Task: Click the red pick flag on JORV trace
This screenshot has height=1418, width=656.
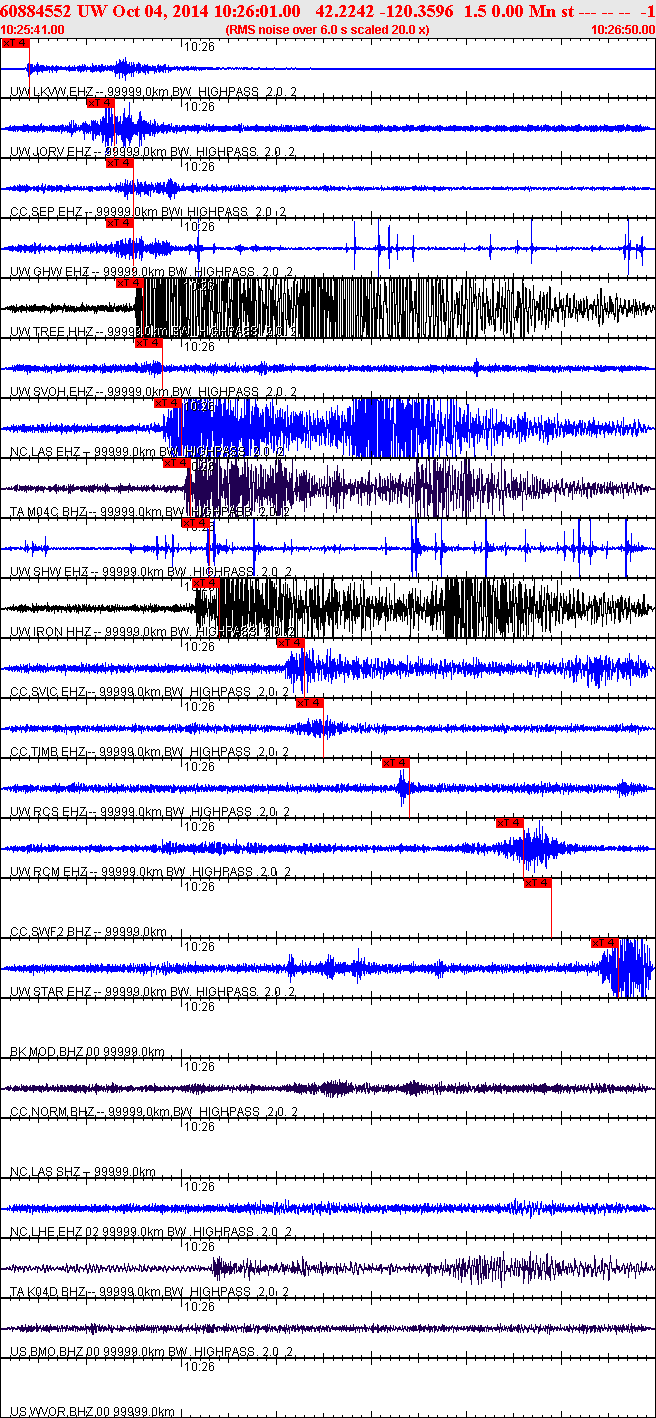Action: [101, 103]
